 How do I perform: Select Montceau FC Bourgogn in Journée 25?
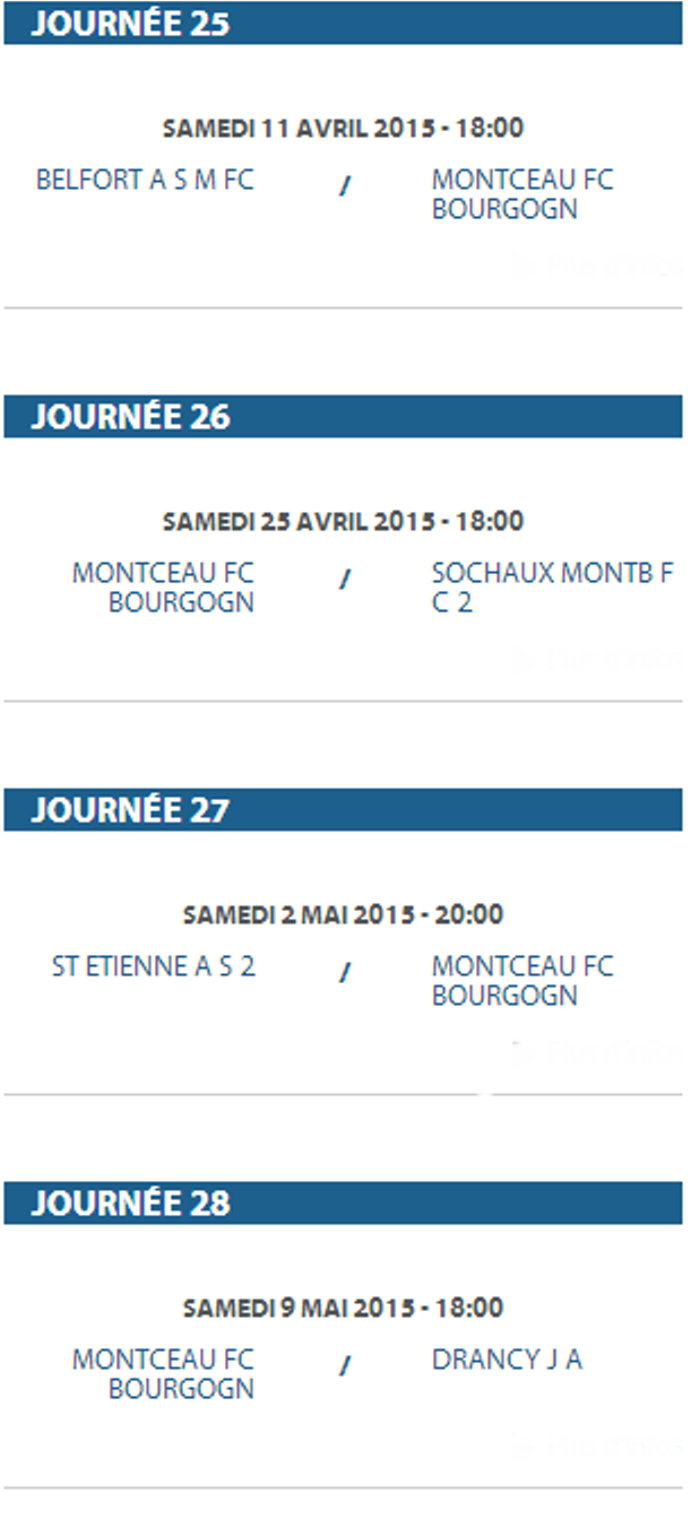tap(522, 194)
